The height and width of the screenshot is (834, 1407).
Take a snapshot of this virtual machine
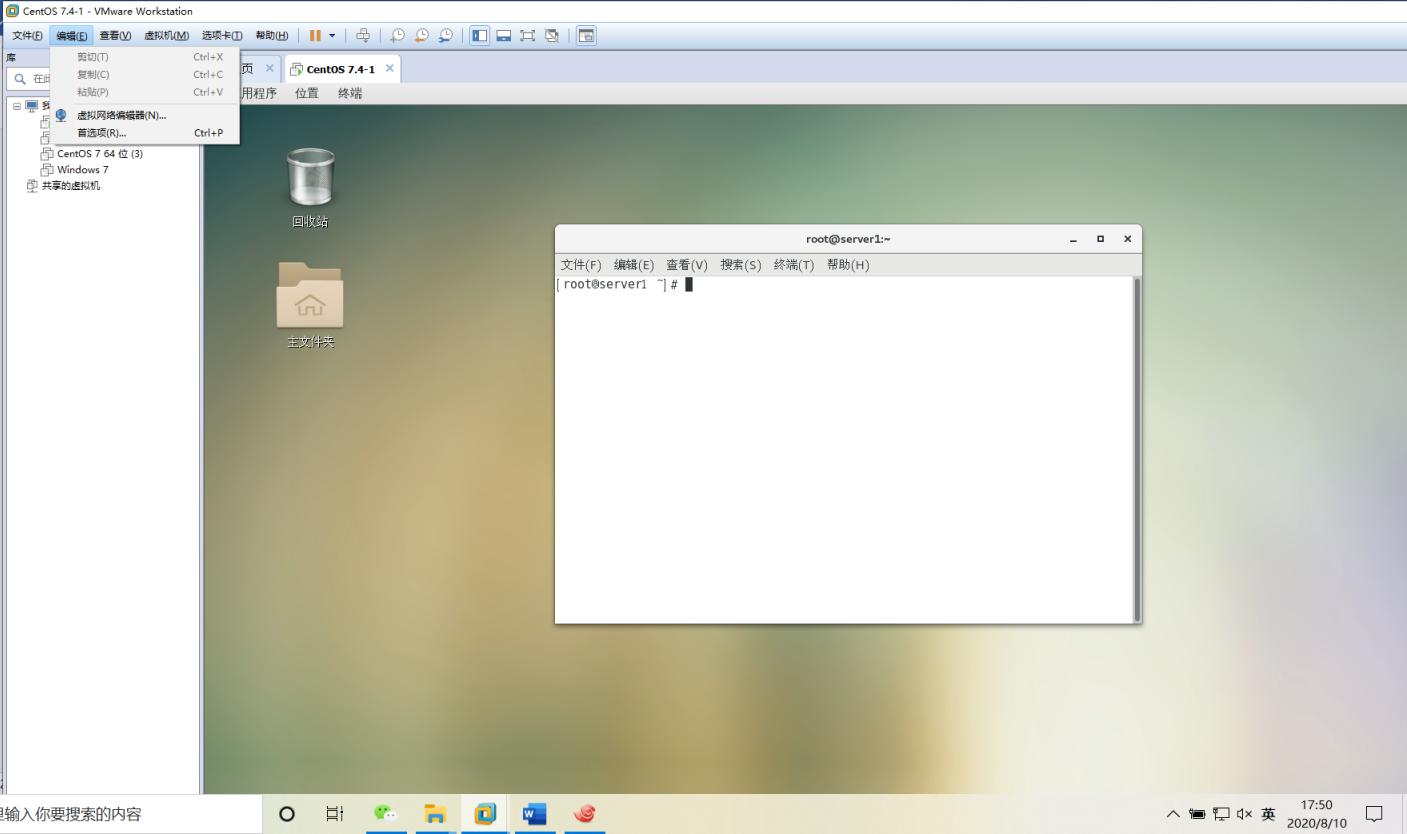click(397, 36)
